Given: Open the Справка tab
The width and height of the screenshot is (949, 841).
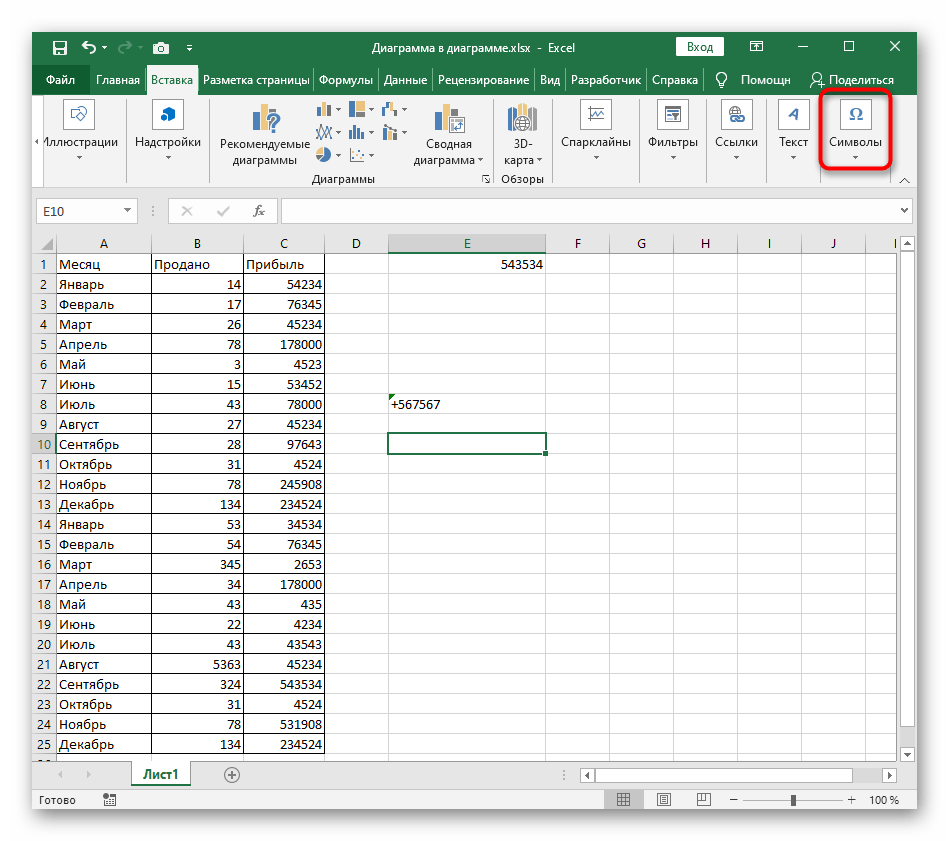Looking at the screenshot, I should coord(674,80).
